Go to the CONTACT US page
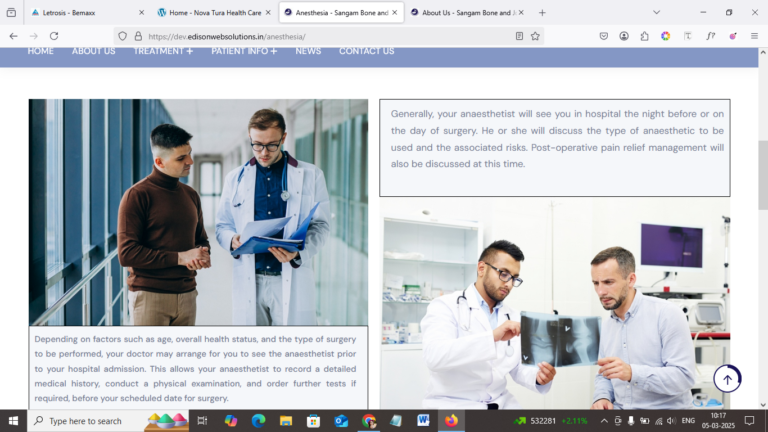This screenshot has width=768, height=432. pos(366,51)
